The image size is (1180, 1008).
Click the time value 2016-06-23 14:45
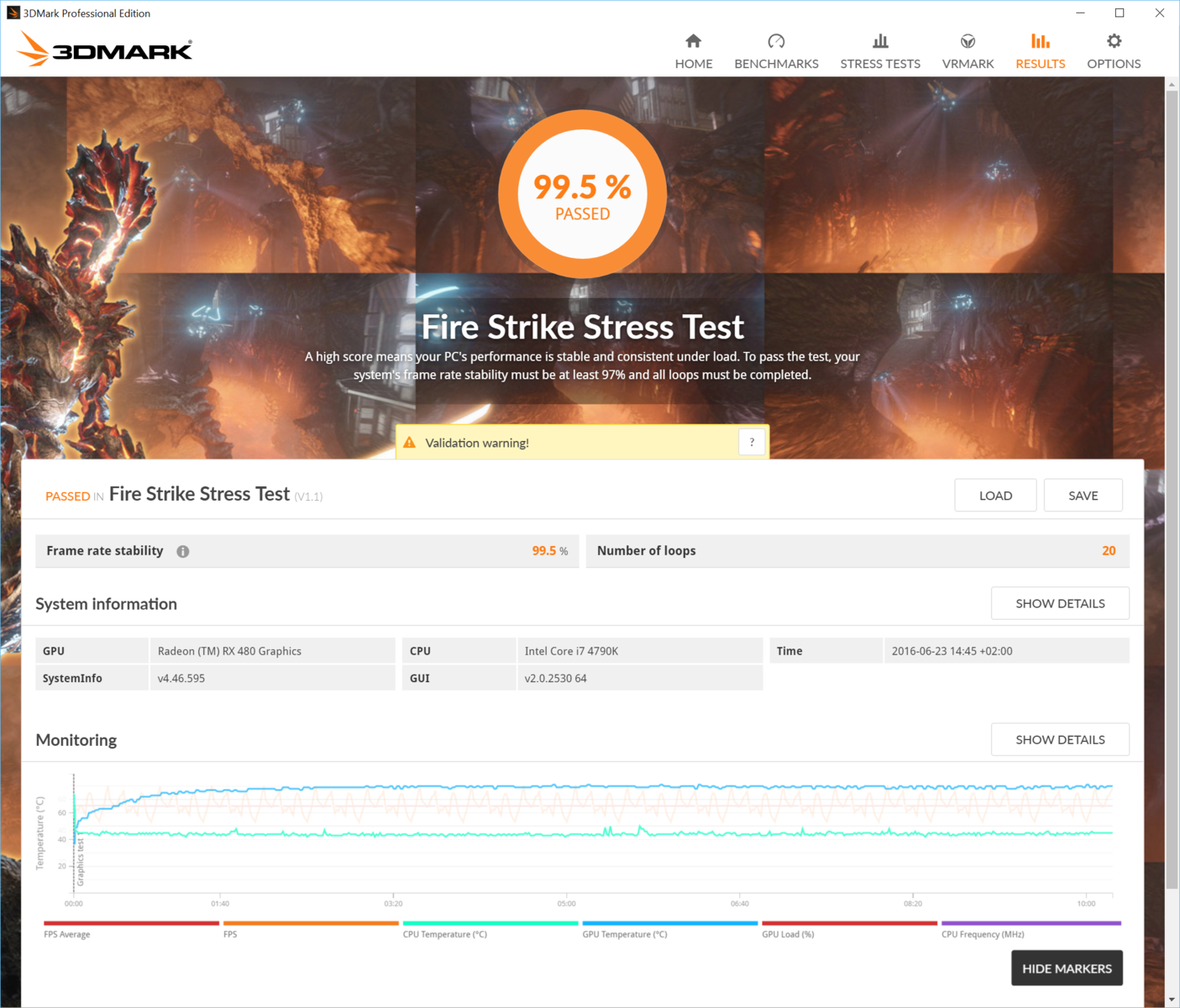click(x=952, y=651)
